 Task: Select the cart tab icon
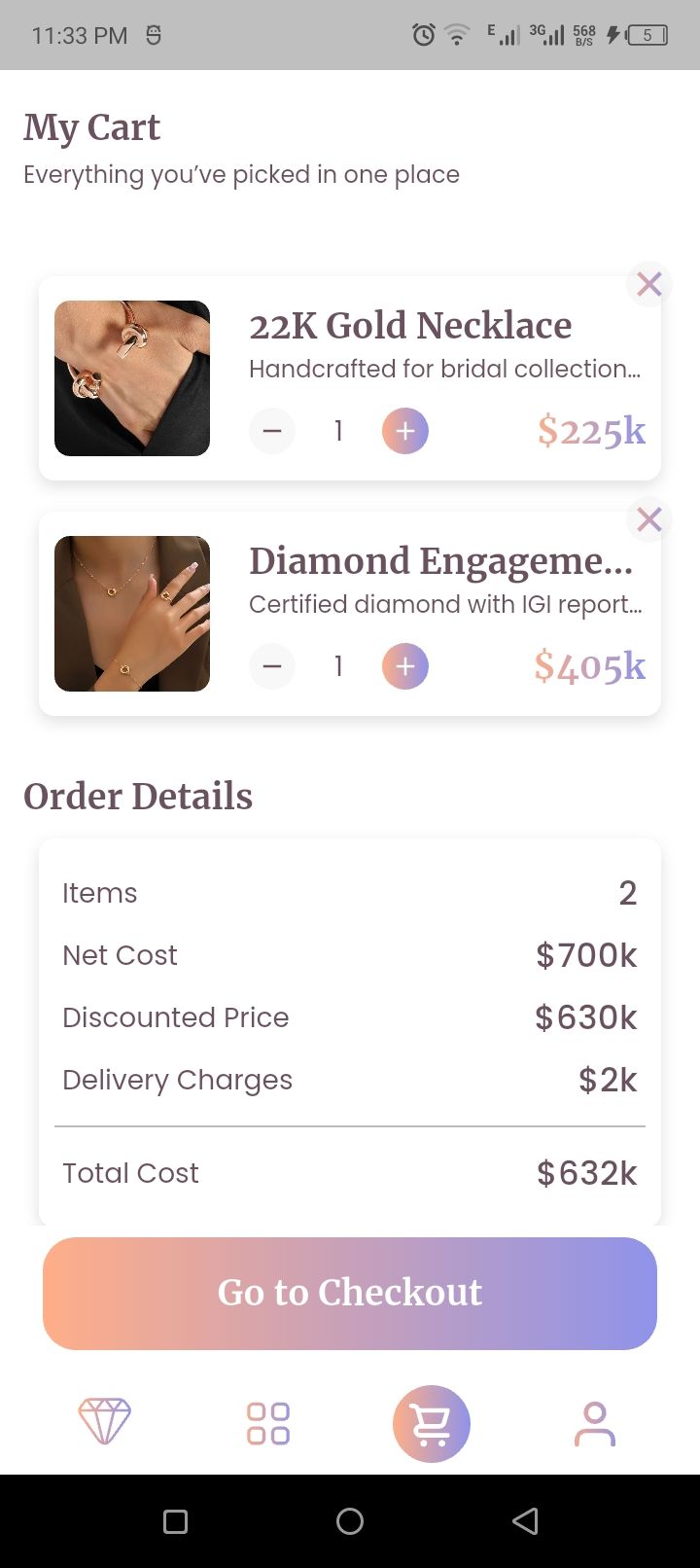pyautogui.click(x=432, y=1424)
